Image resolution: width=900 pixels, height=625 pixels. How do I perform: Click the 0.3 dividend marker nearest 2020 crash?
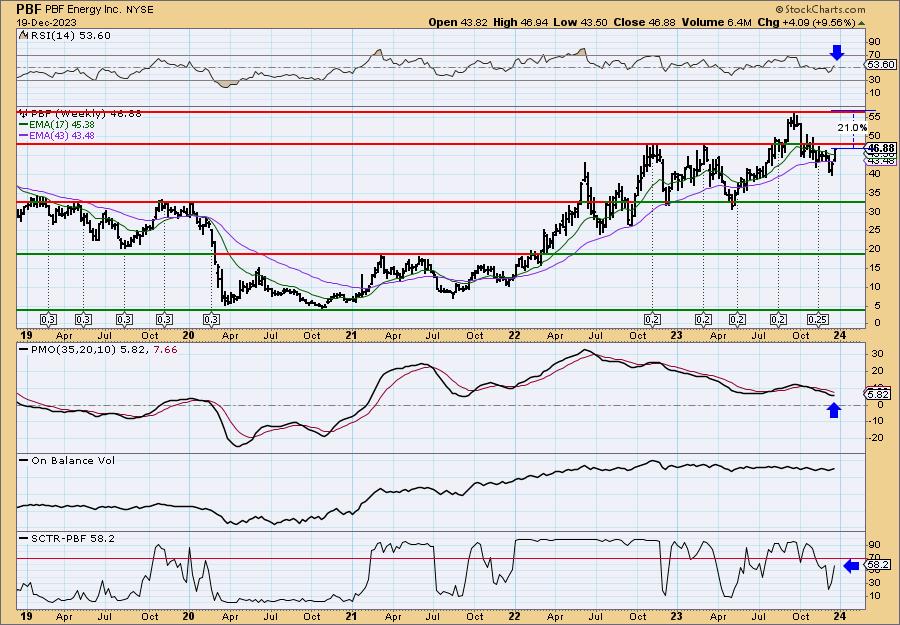coord(212,319)
